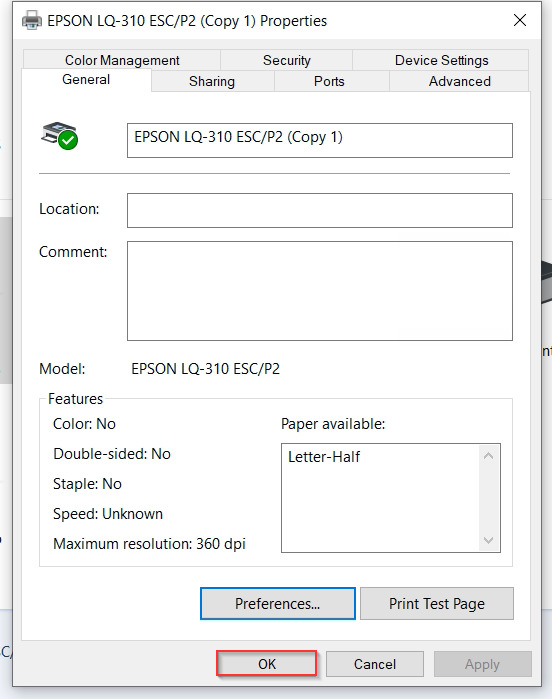
Task: Click the Print Test Page button
Action: click(x=437, y=604)
